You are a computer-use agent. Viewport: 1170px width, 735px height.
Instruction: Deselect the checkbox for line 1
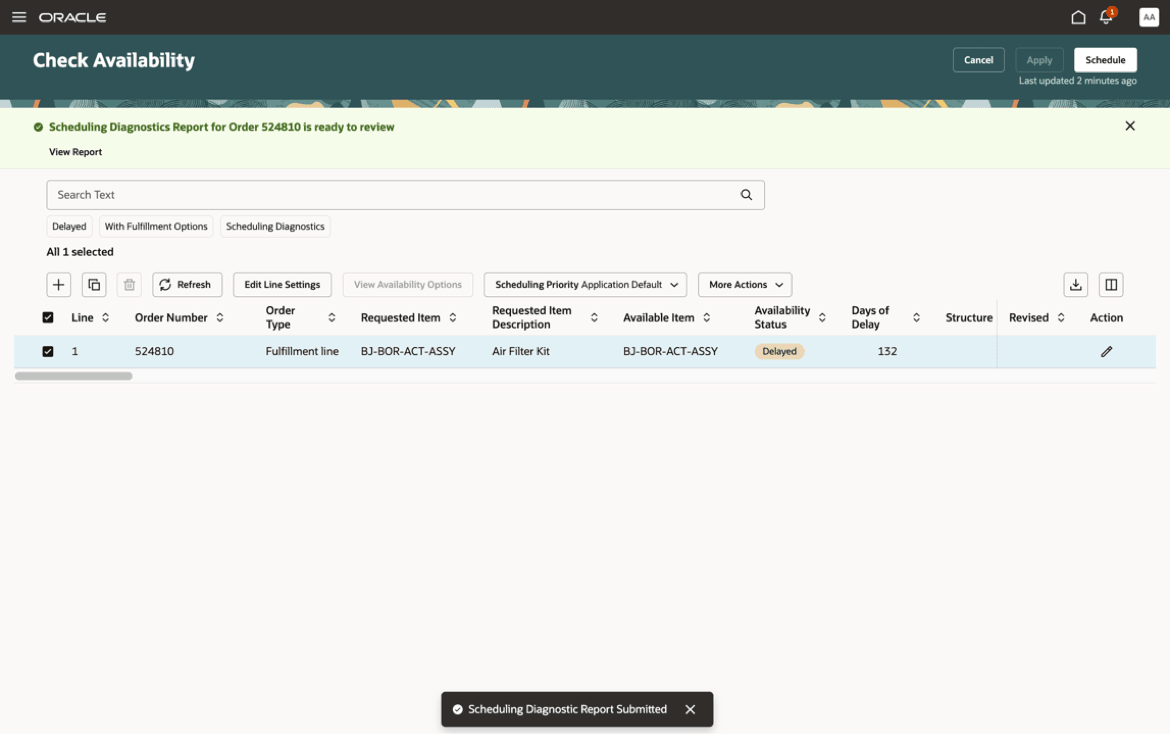pyautogui.click(x=48, y=351)
